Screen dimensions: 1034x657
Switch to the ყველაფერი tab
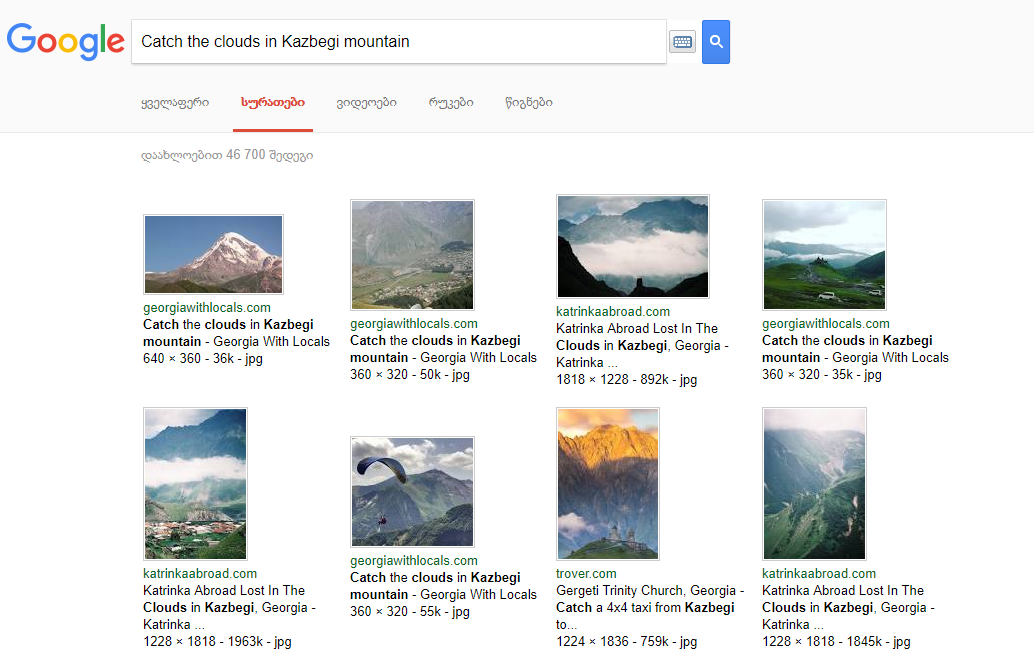click(x=175, y=102)
